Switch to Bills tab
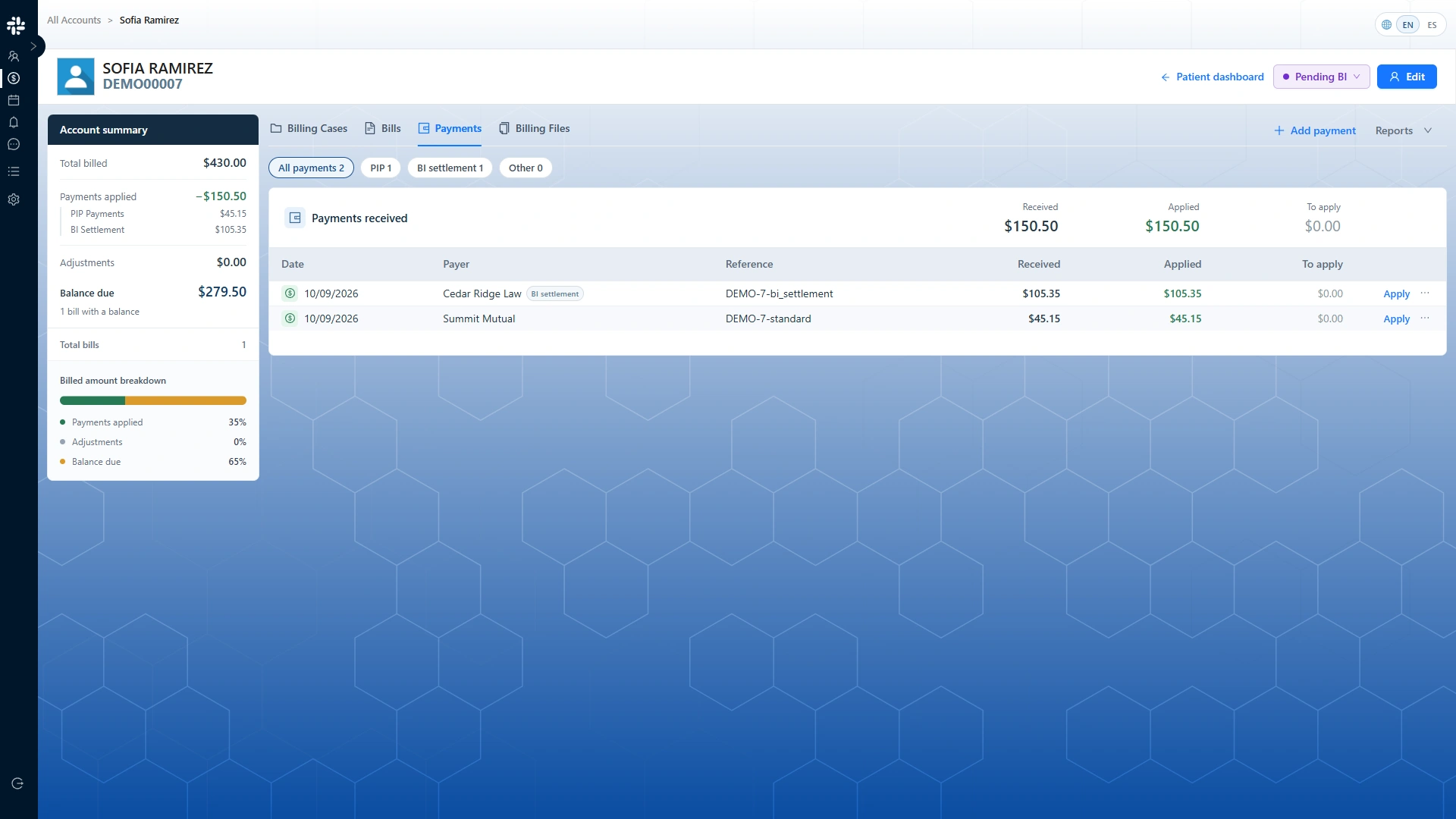The width and height of the screenshot is (1456, 819). pos(382,129)
